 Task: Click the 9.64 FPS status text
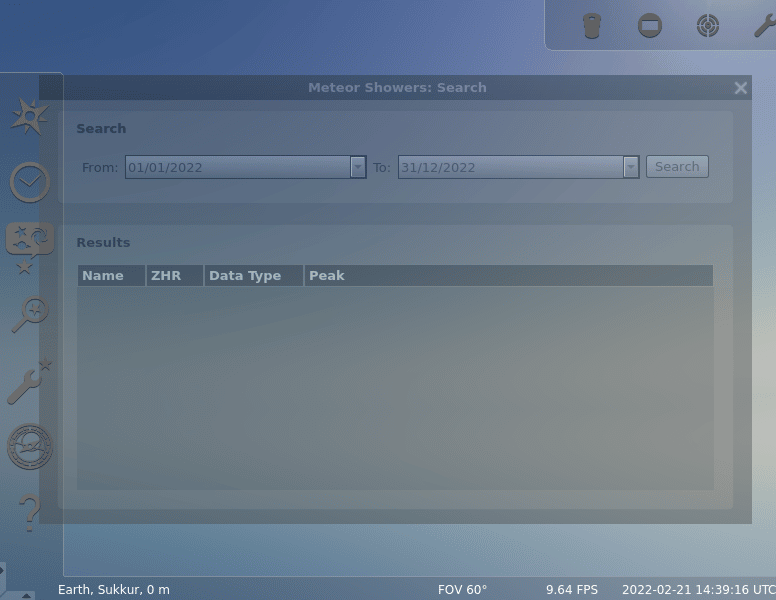(572, 590)
